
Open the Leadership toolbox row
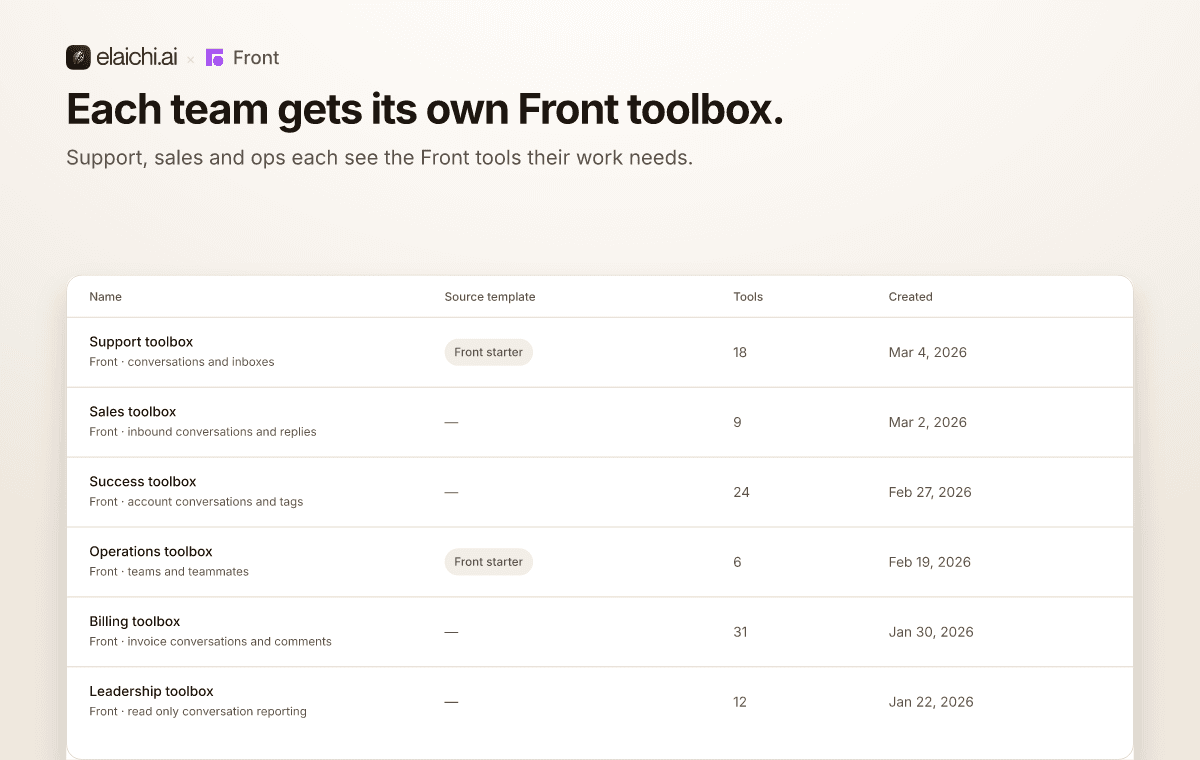coord(600,702)
